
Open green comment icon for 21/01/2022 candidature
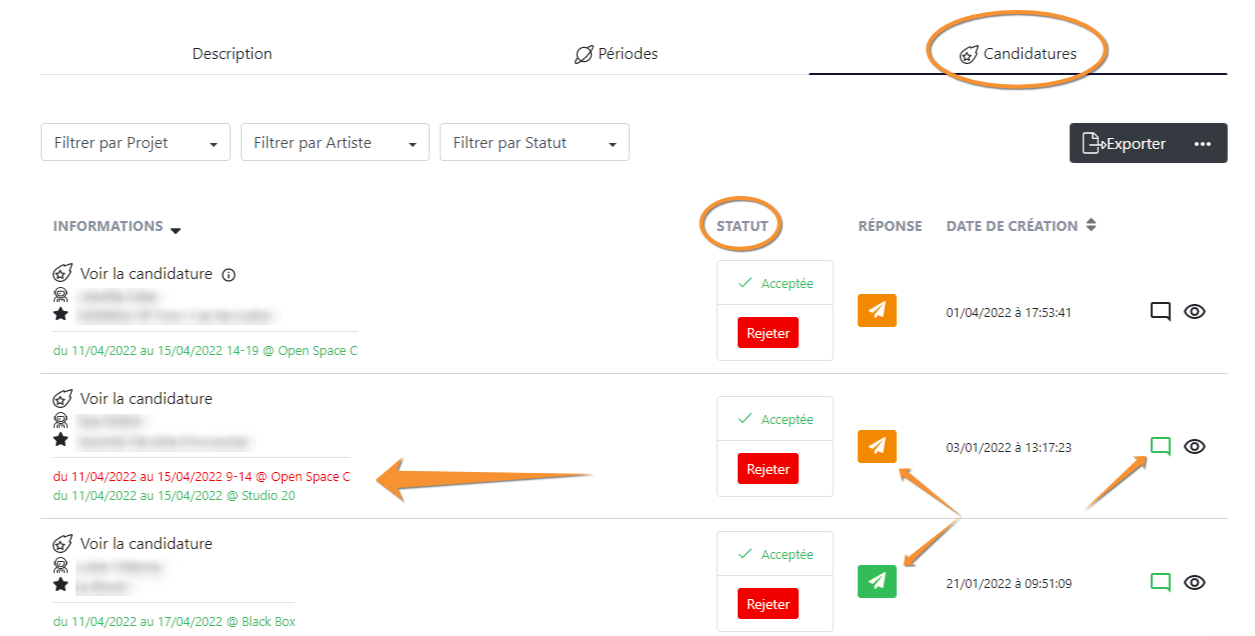click(x=1160, y=582)
